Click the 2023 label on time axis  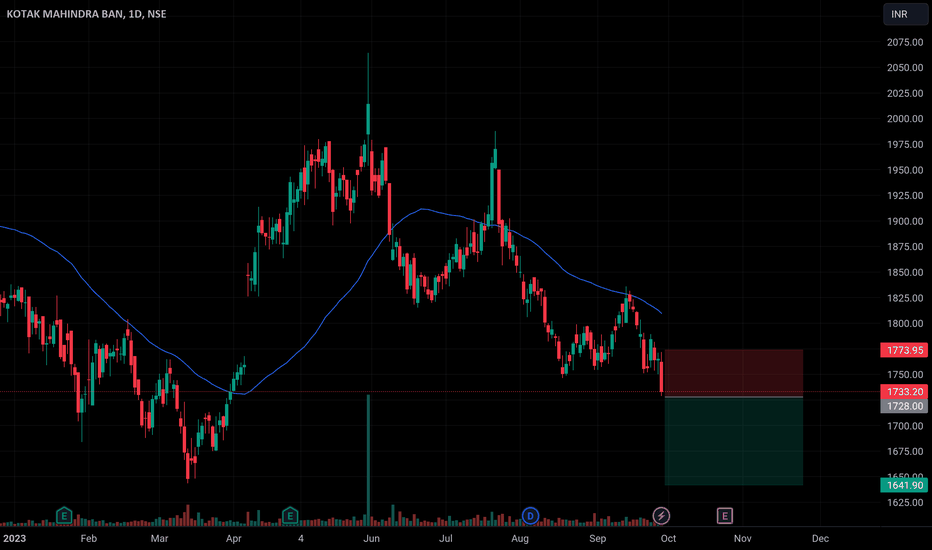[x=14, y=538]
